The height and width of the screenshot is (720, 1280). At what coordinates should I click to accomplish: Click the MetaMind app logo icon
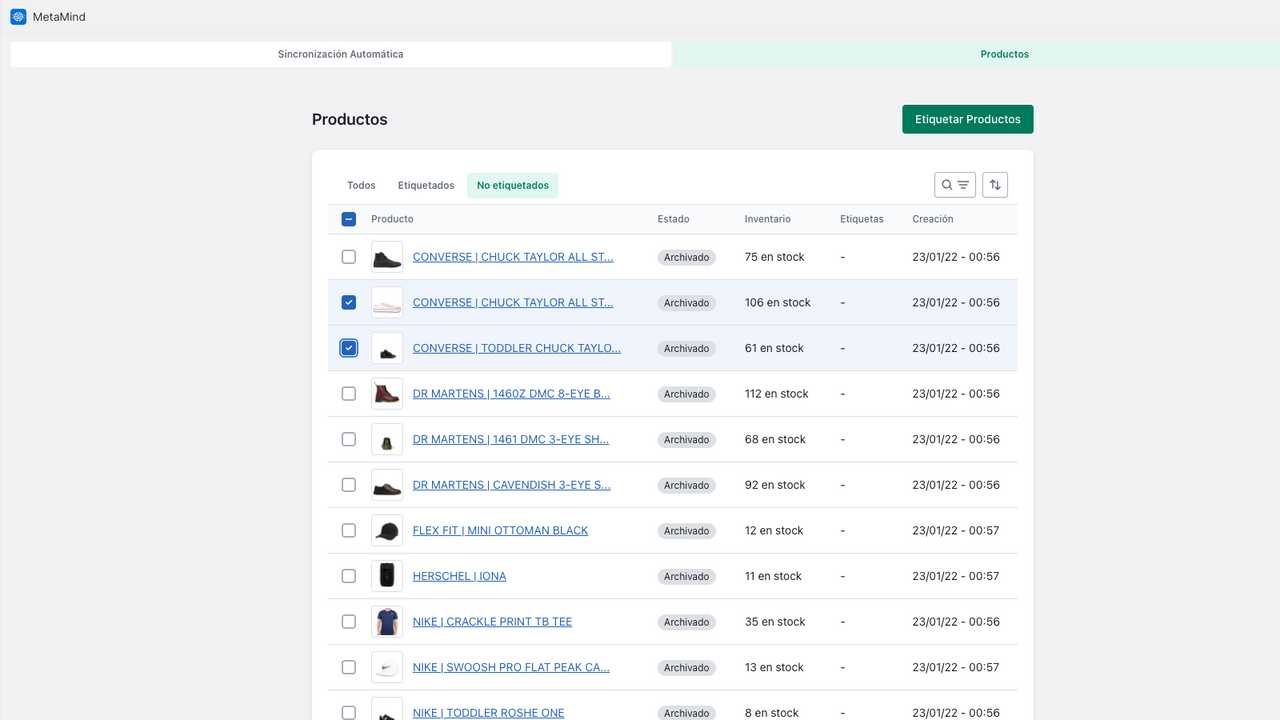tap(18, 17)
